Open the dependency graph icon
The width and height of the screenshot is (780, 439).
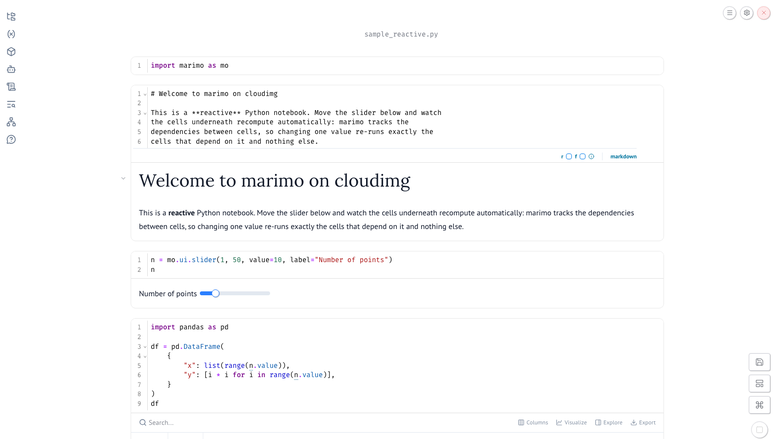click(x=11, y=122)
